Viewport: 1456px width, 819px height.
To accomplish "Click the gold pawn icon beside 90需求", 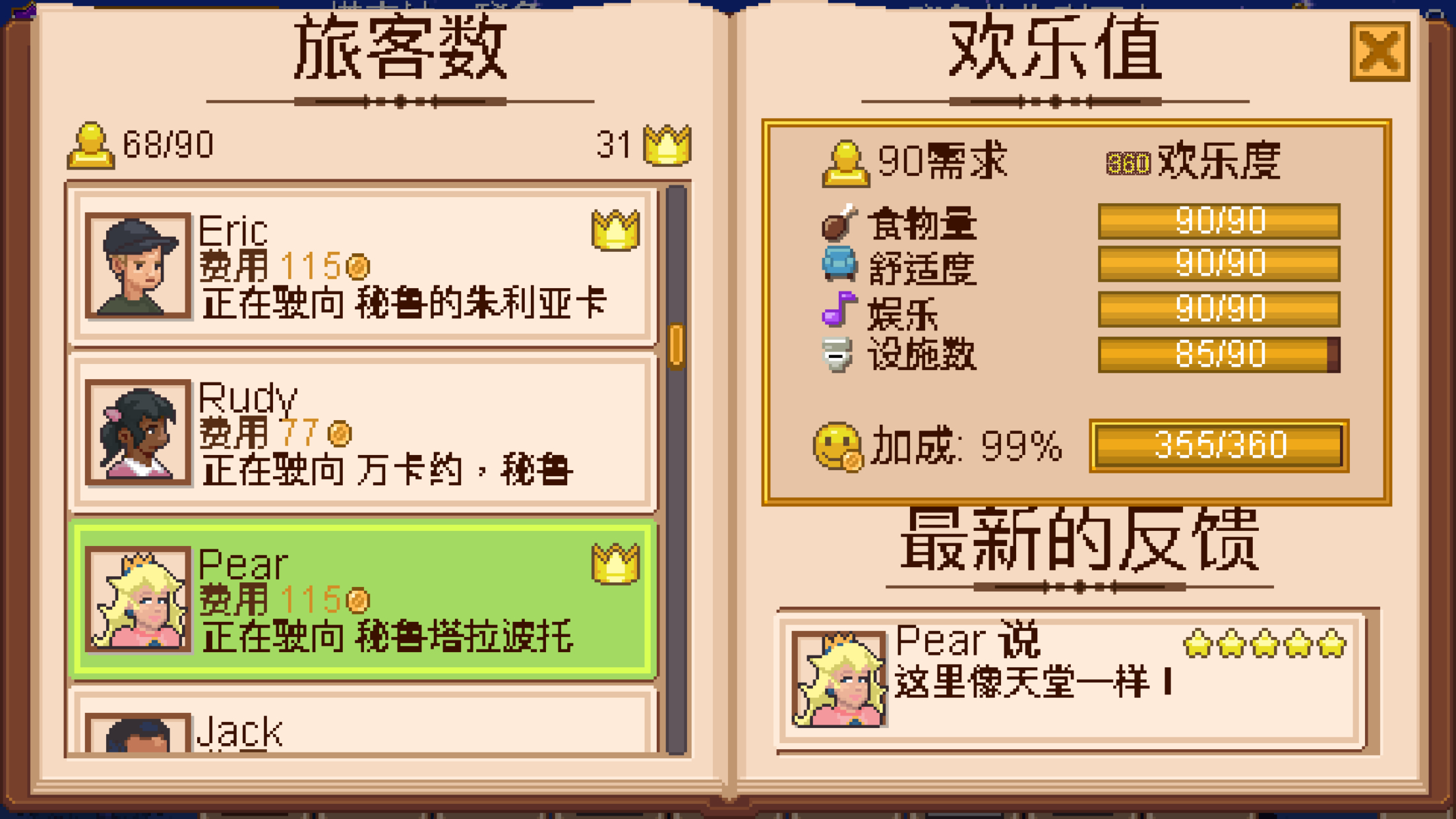I will coord(846,163).
